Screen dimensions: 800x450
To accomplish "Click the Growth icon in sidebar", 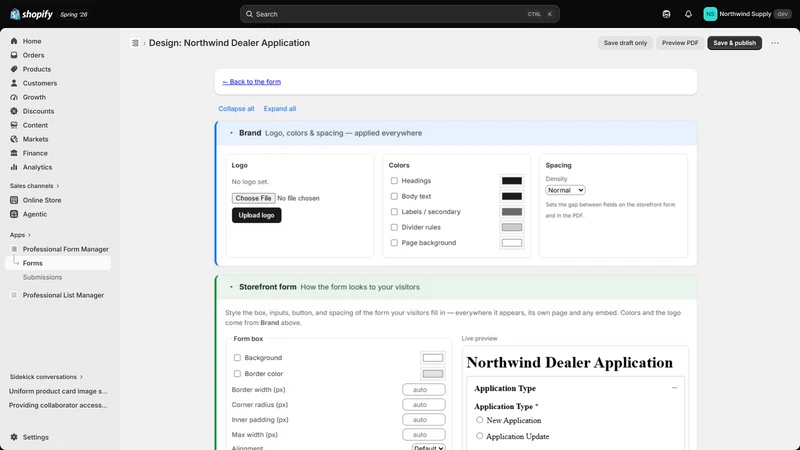I will pyautogui.click(x=14, y=97).
